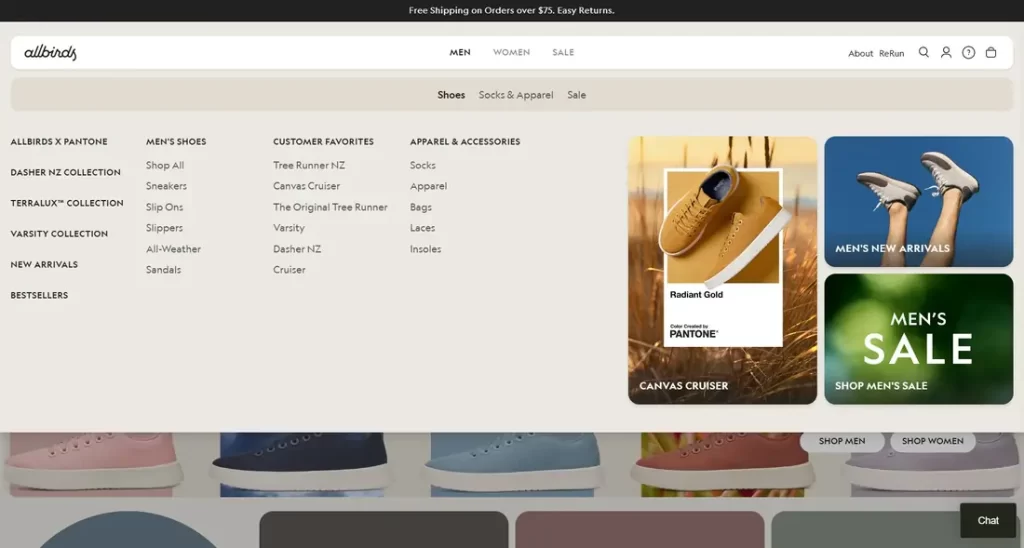Open Bags link
Screen dimensions: 1024x548
coord(421,207)
